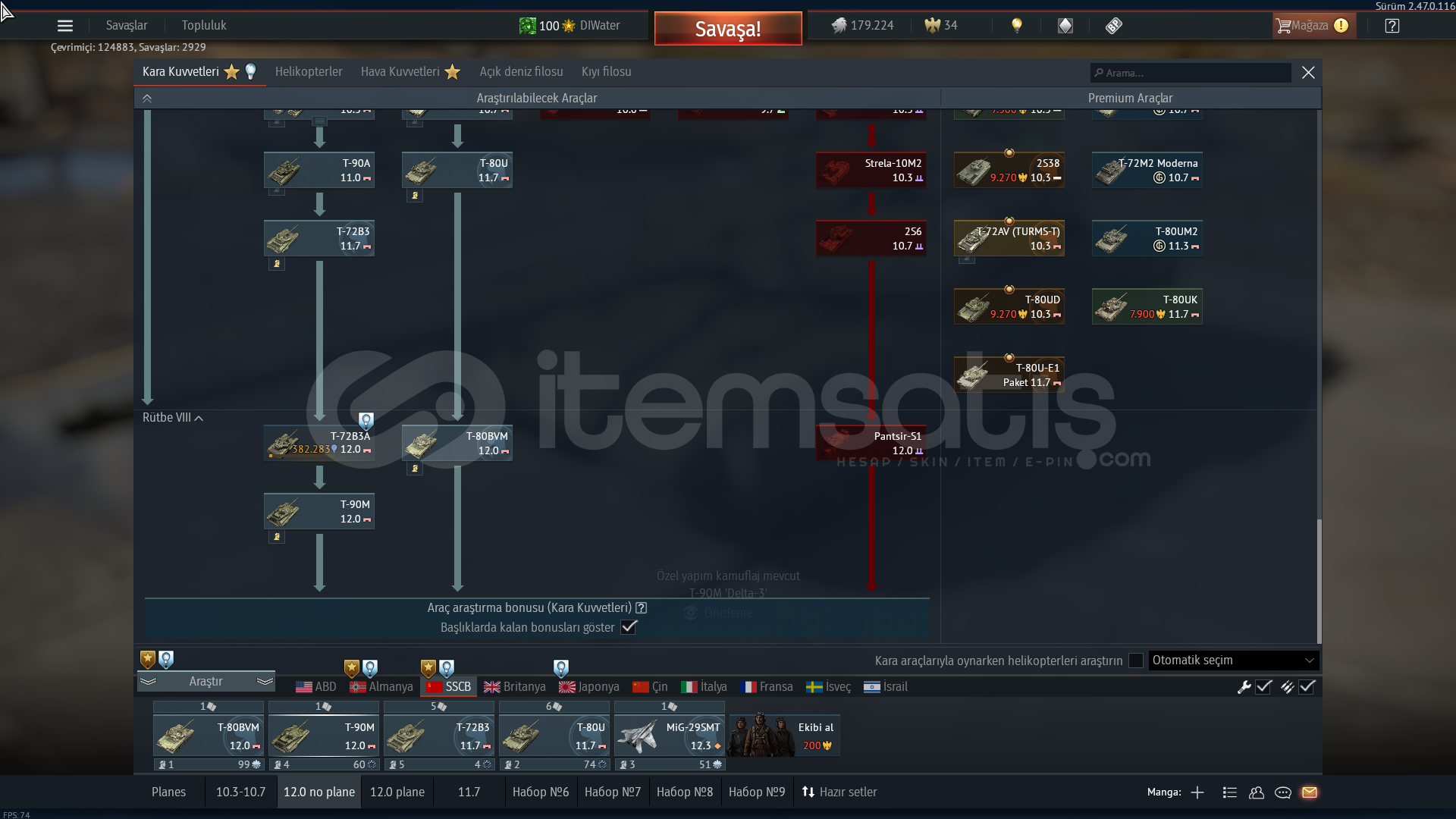Click golden eagles balance 34
Viewport: 1456px width, 819px height.
coord(941,26)
